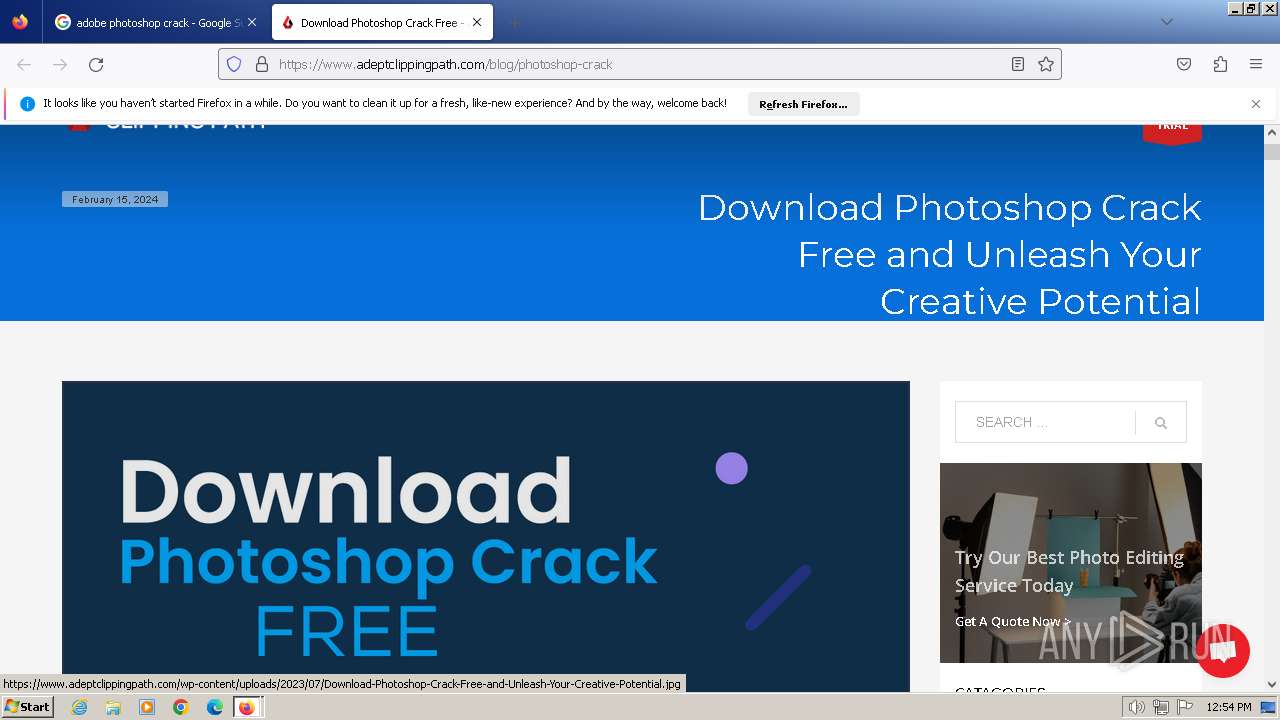Open the Firefox View pinned tab icon
This screenshot has width=1280, height=720.
click(x=20, y=22)
